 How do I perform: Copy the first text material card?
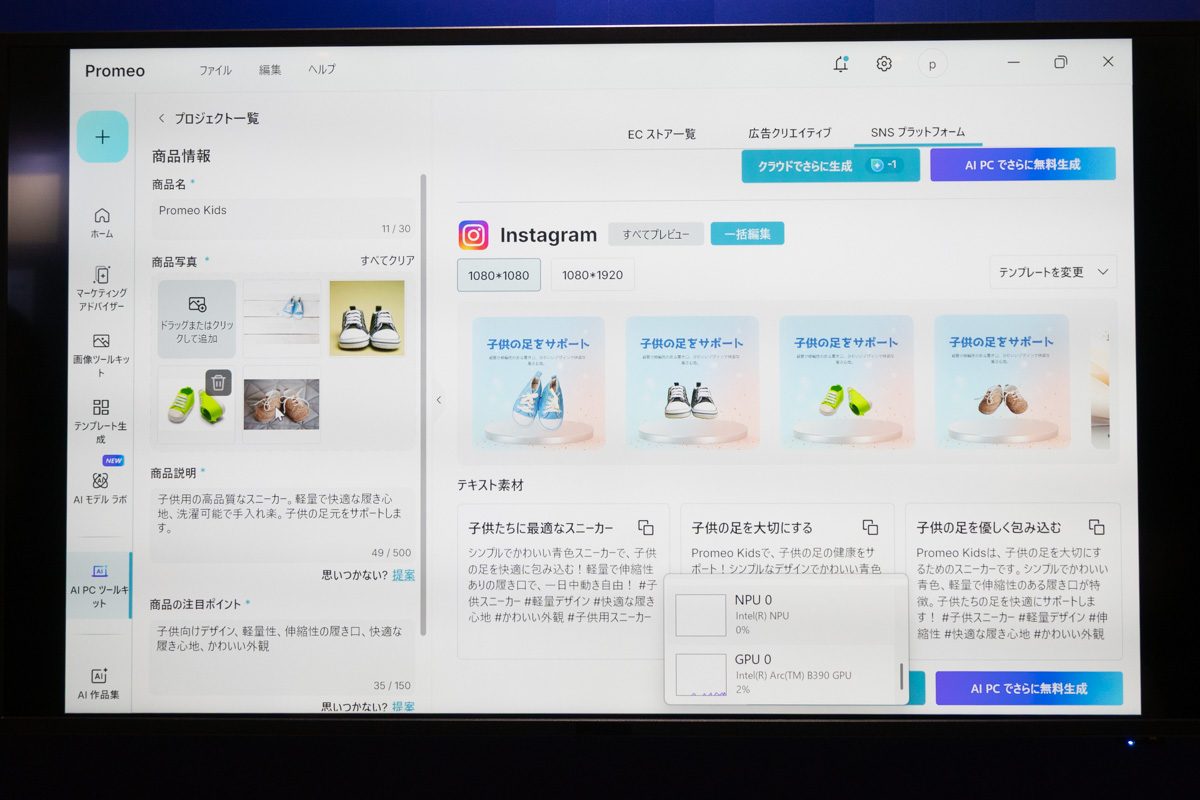[646, 527]
